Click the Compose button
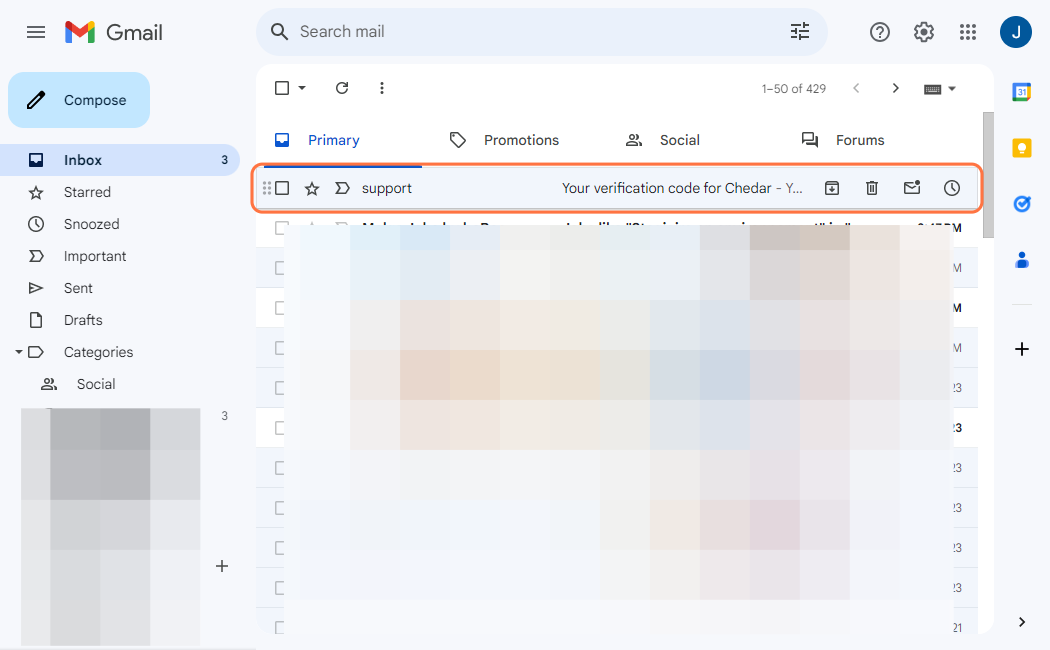This screenshot has width=1050, height=650. pyautogui.click(x=79, y=100)
